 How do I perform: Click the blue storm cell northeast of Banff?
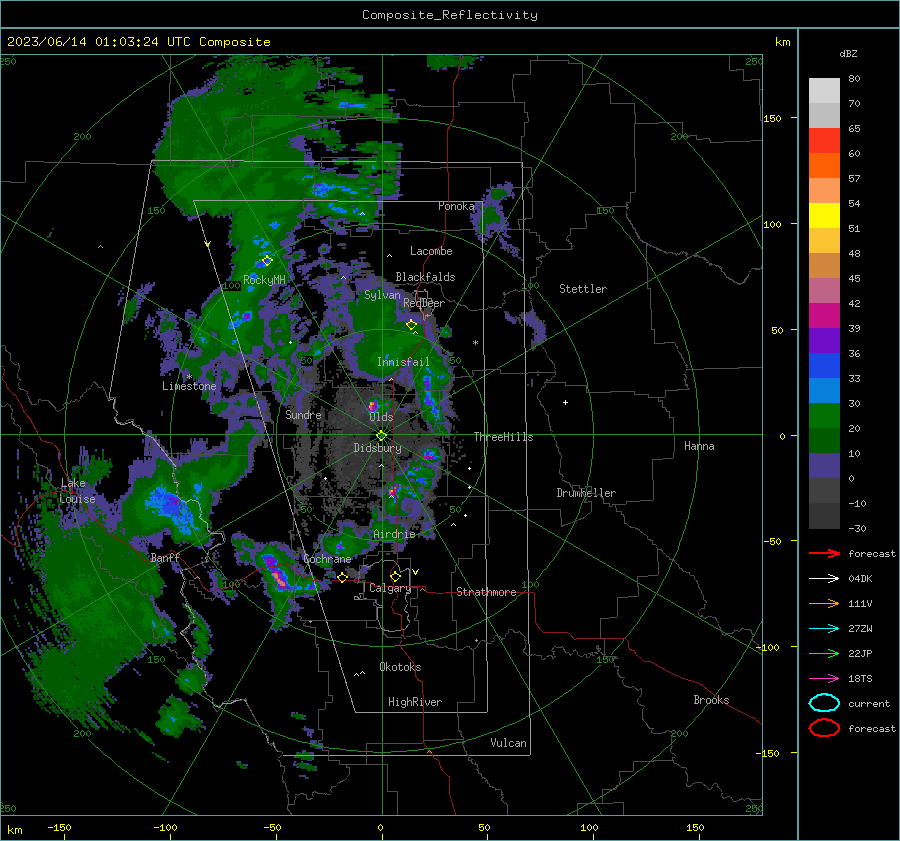pyautogui.click(x=170, y=507)
